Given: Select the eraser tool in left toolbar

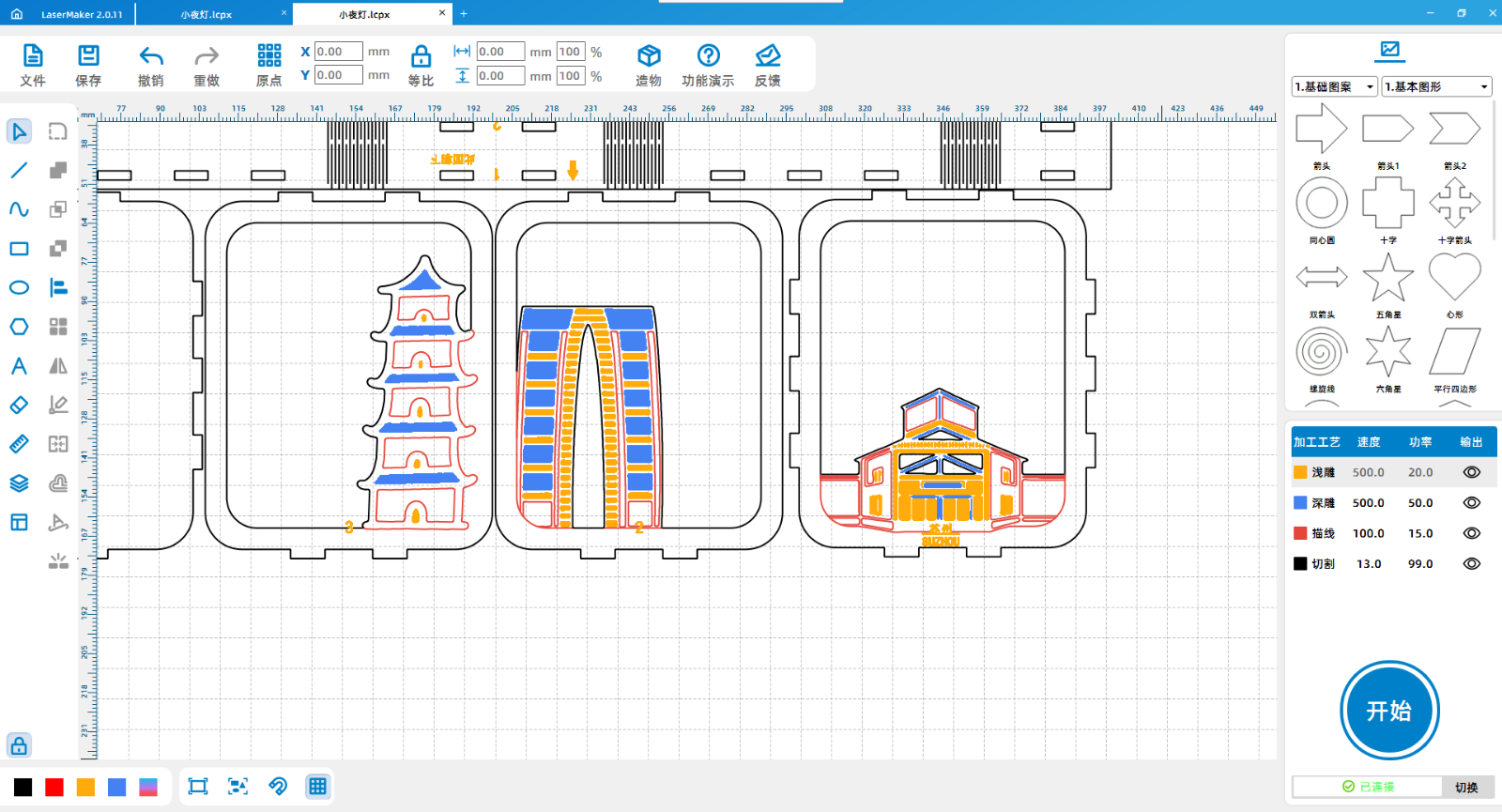Looking at the screenshot, I should point(19,406).
